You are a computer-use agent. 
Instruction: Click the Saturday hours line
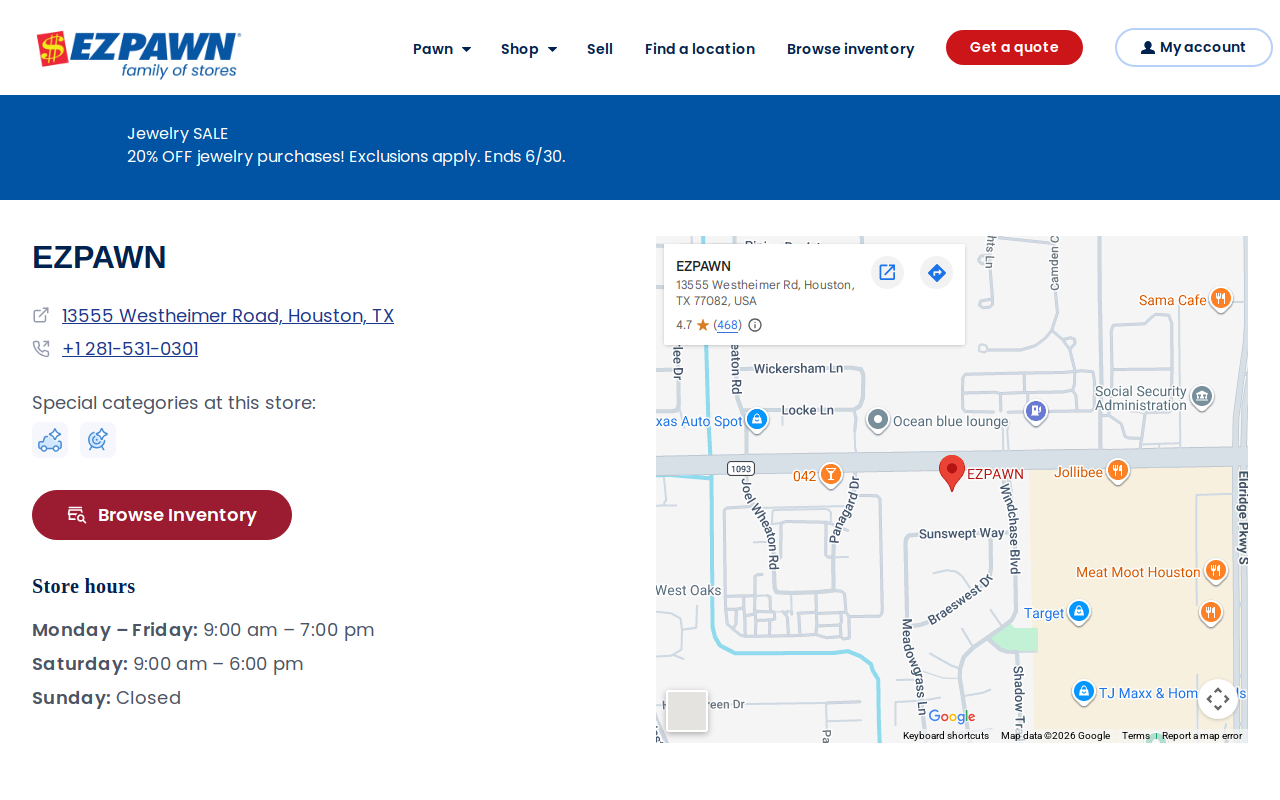168,664
